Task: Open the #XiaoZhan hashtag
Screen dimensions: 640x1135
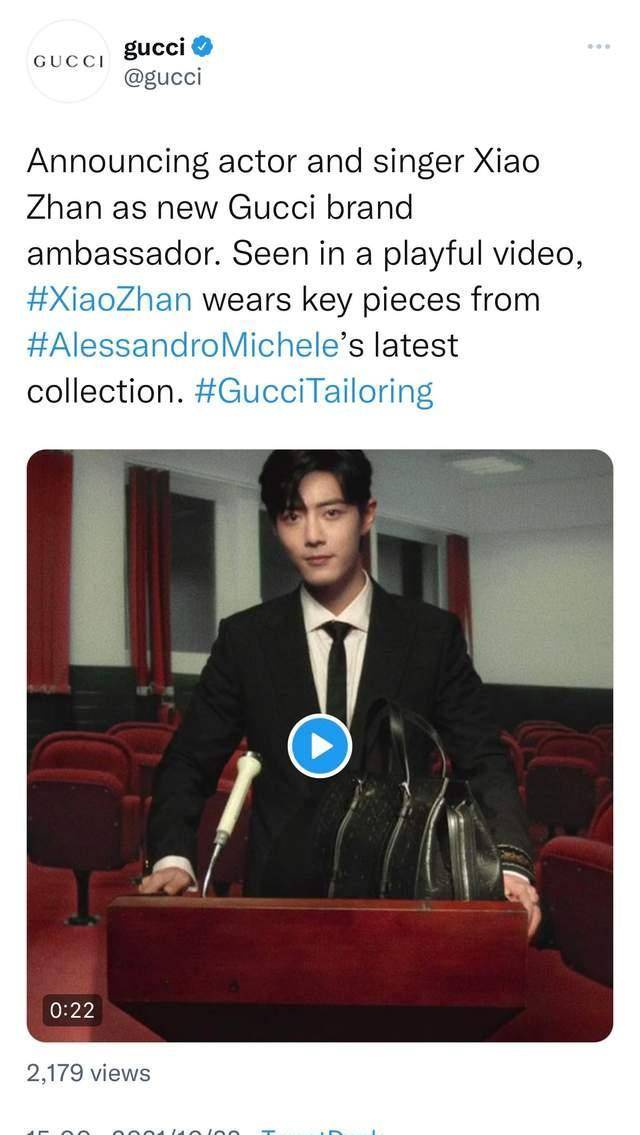Action: point(109,299)
